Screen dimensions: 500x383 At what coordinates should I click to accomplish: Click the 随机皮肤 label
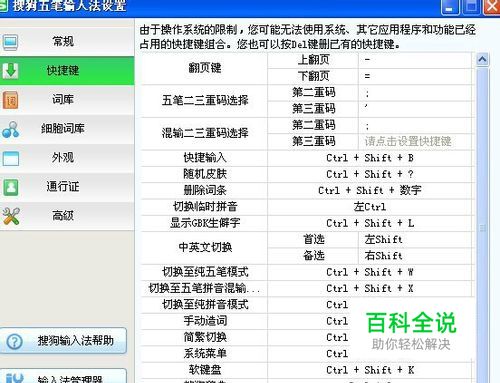pos(205,174)
